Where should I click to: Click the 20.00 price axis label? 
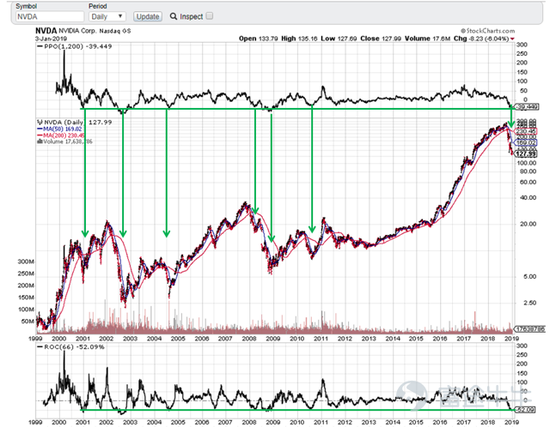pyautogui.click(x=528, y=224)
